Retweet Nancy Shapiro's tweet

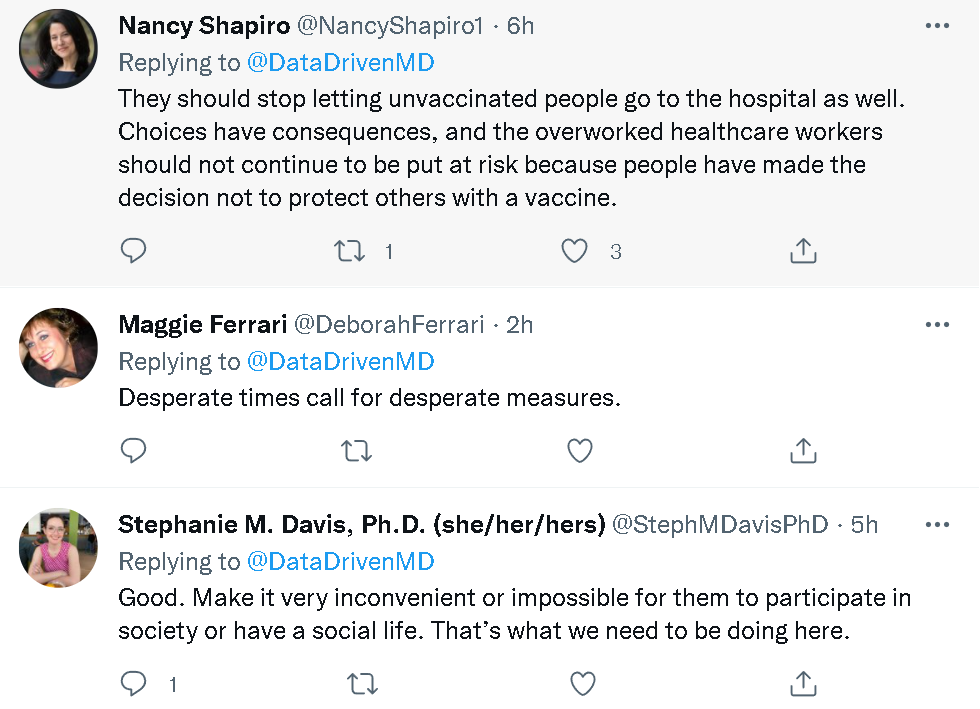(349, 251)
